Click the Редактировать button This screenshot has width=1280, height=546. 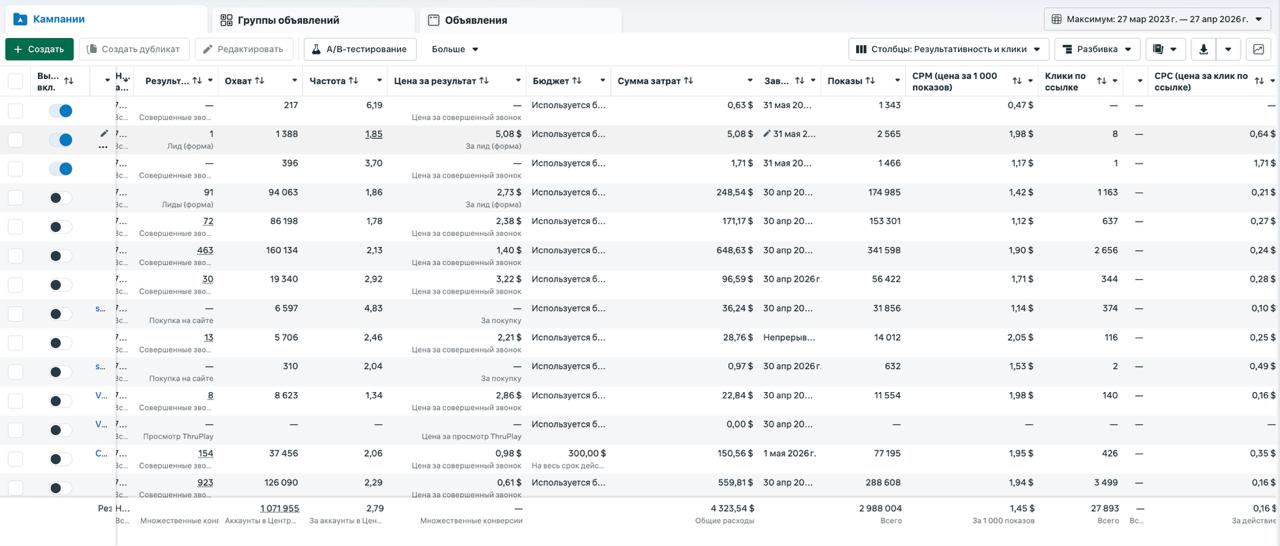coord(244,49)
